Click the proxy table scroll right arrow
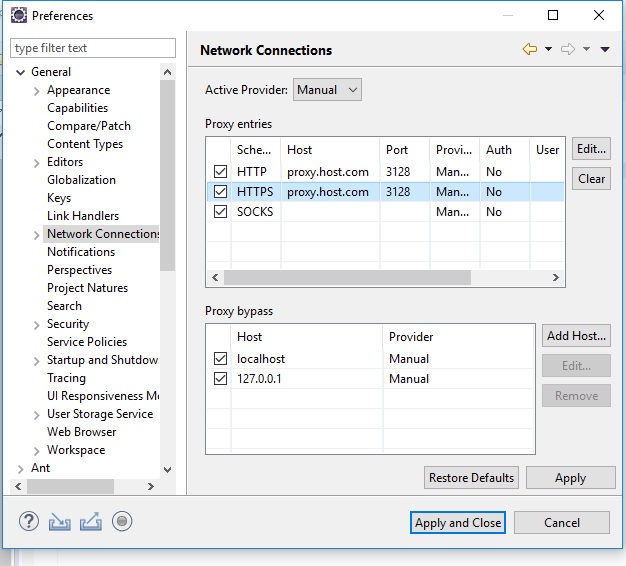The image size is (626, 566). [556, 277]
